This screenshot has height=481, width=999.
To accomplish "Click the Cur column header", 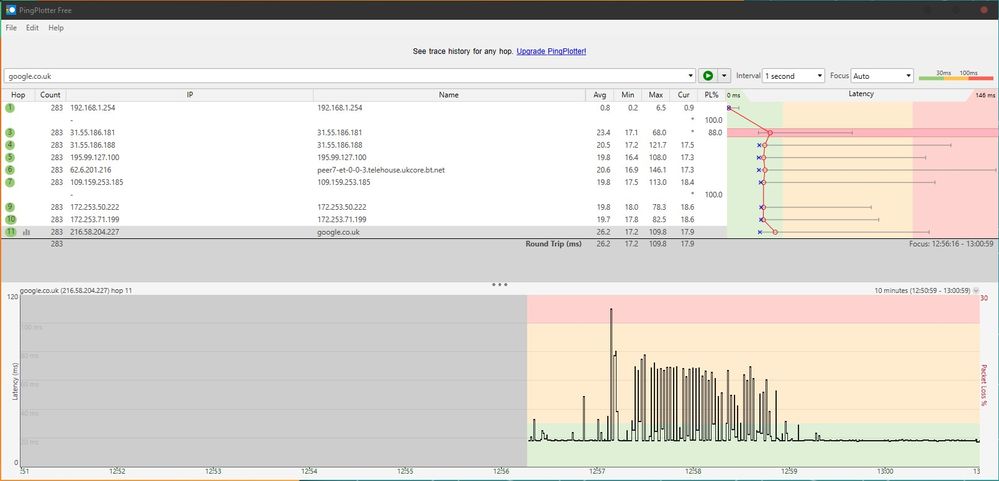I will tap(684, 95).
